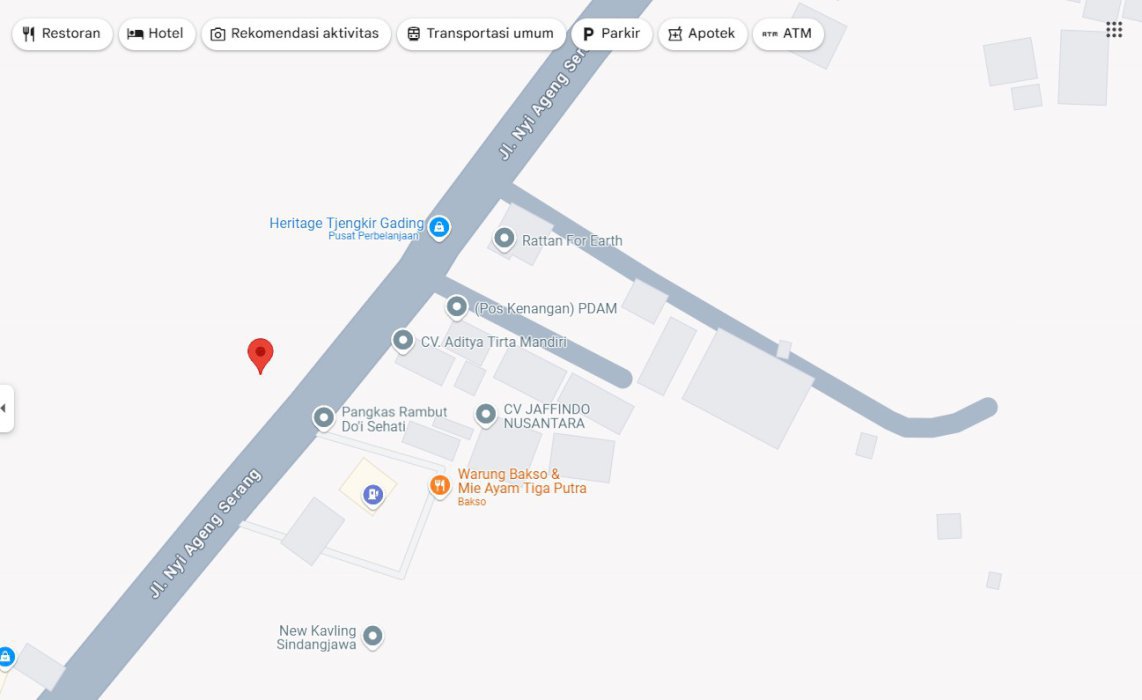The height and width of the screenshot is (700, 1142).
Task: Click the purple gas station marker
Action: (x=373, y=495)
